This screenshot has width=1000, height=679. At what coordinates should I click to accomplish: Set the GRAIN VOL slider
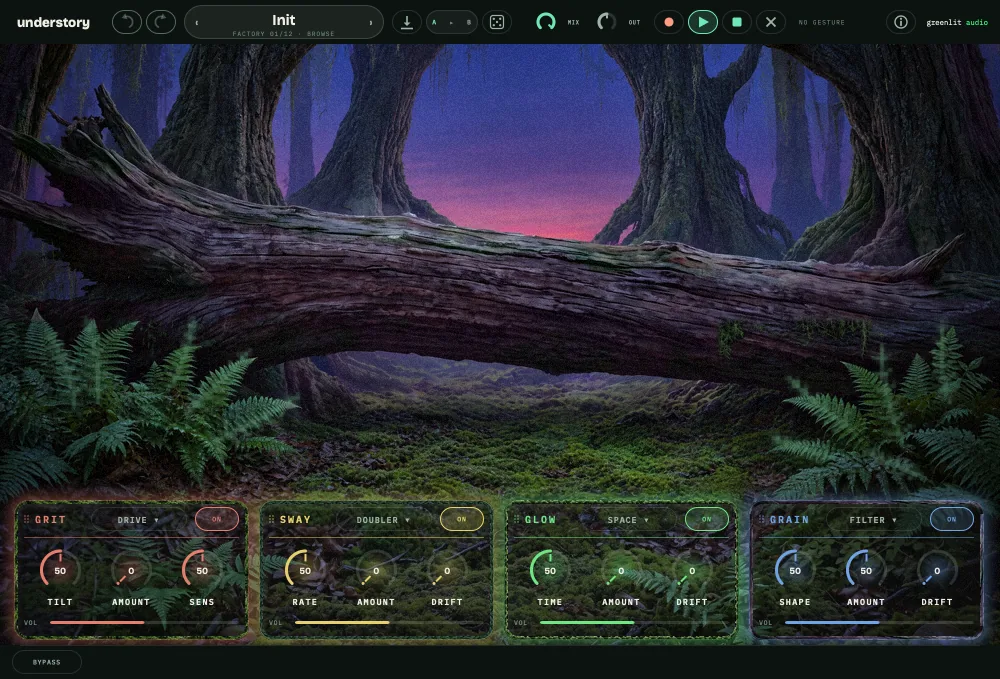pos(879,622)
